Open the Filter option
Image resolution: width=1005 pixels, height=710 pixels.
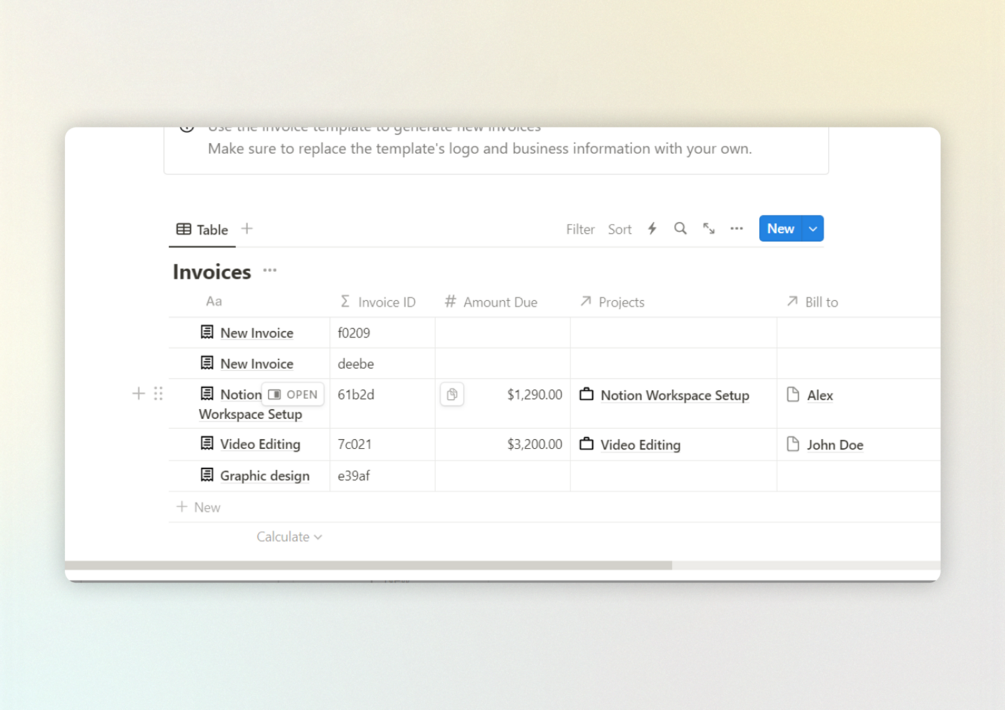pyautogui.click(x=580, y=229)
